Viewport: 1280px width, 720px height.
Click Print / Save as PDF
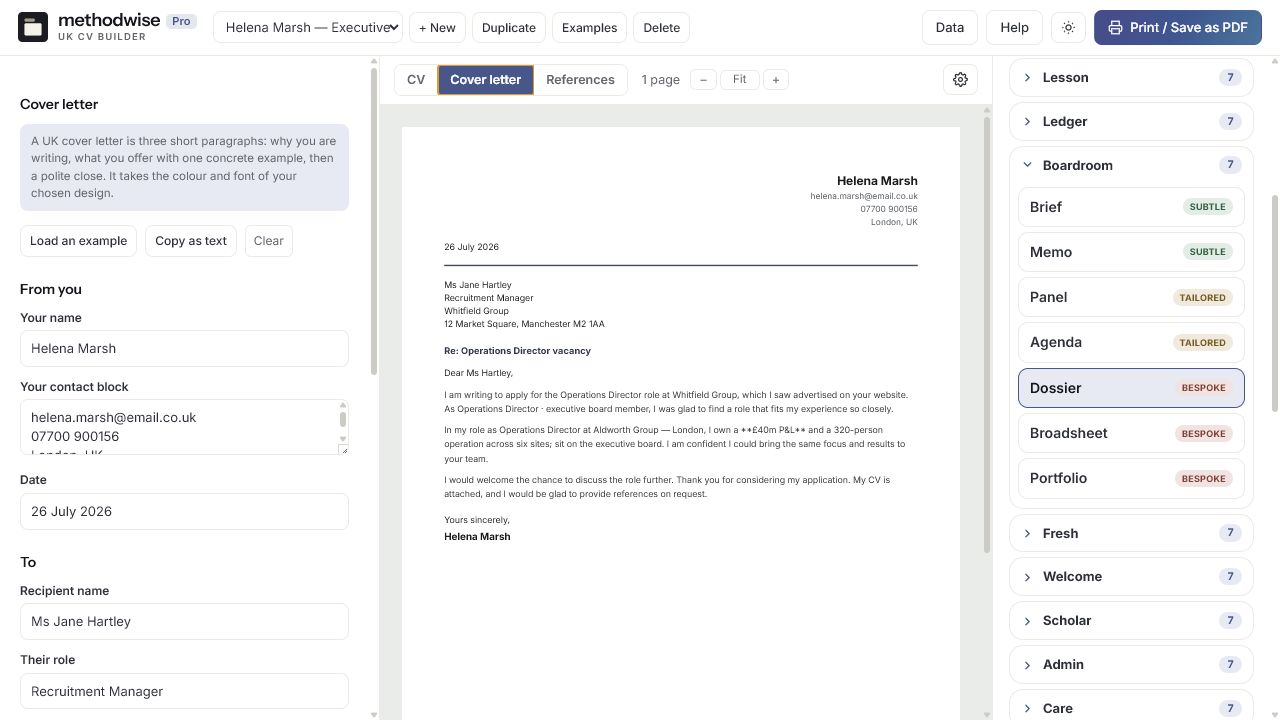coord(1178,28)
